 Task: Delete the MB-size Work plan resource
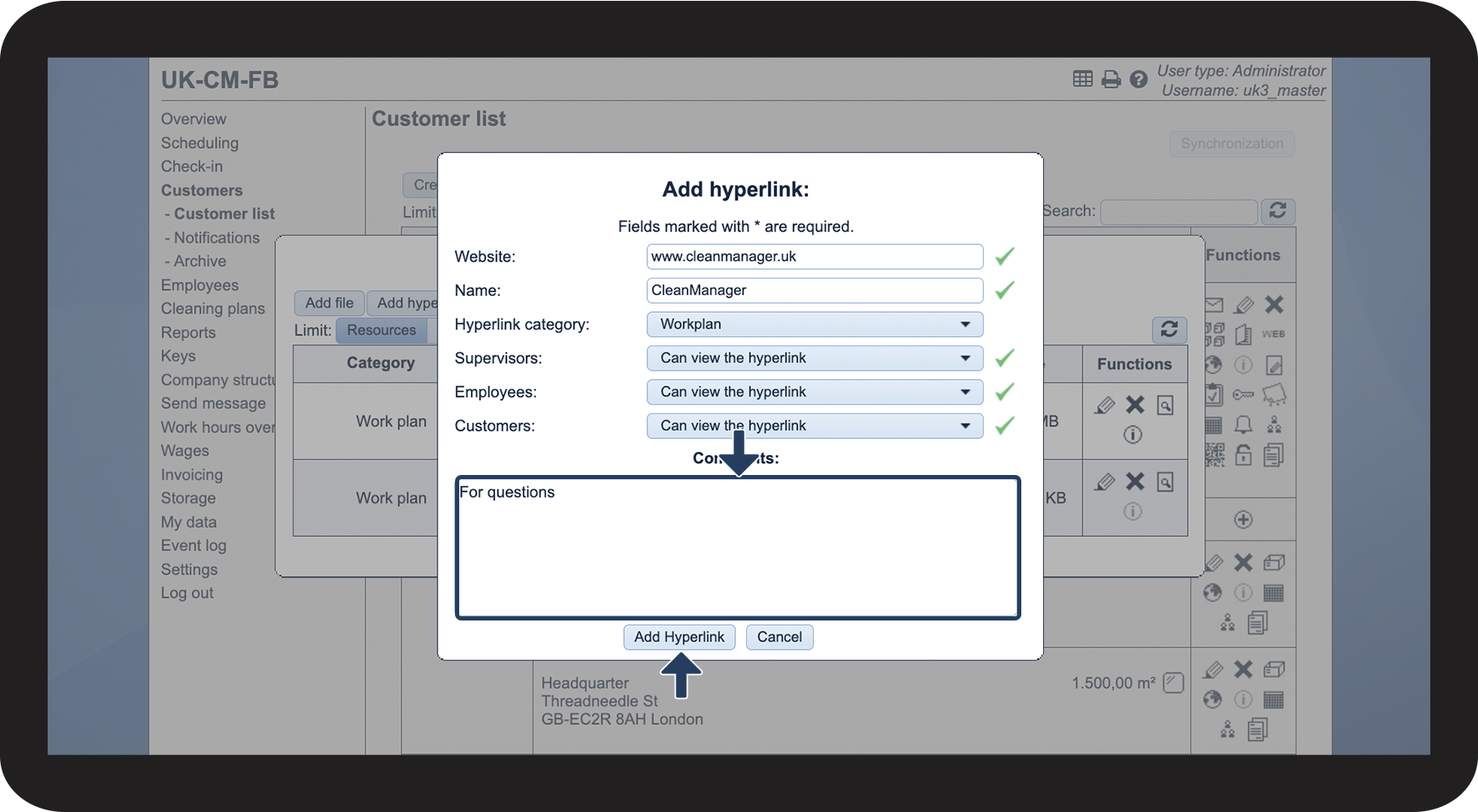pyautogui.click(x=1135, y=405)
